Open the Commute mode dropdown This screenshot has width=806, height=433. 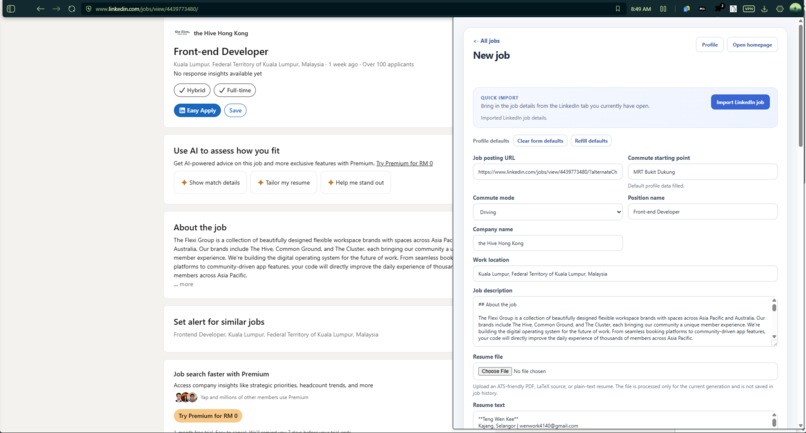click(547, 212)
